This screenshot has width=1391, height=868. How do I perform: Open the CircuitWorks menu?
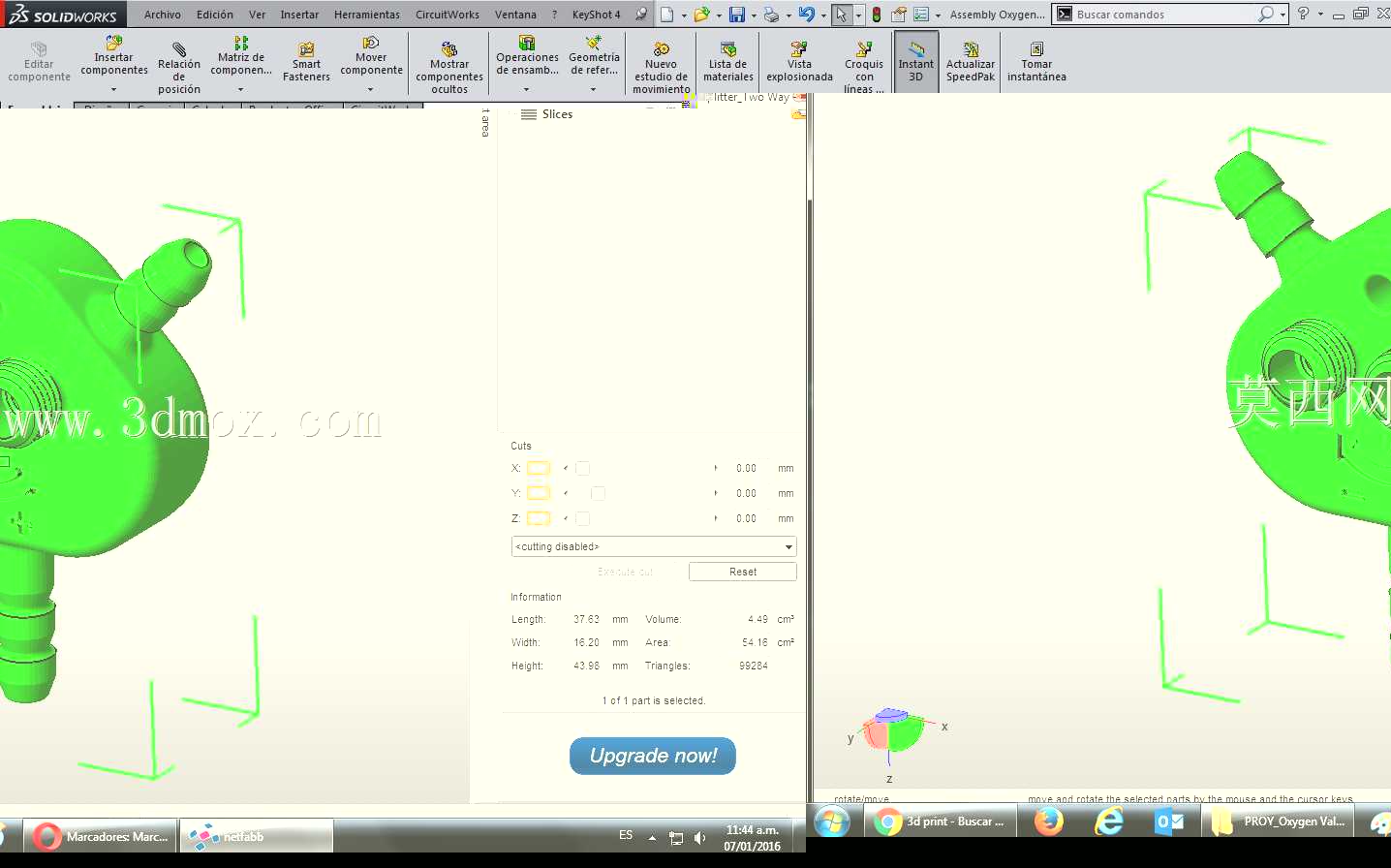pos(448,15)
